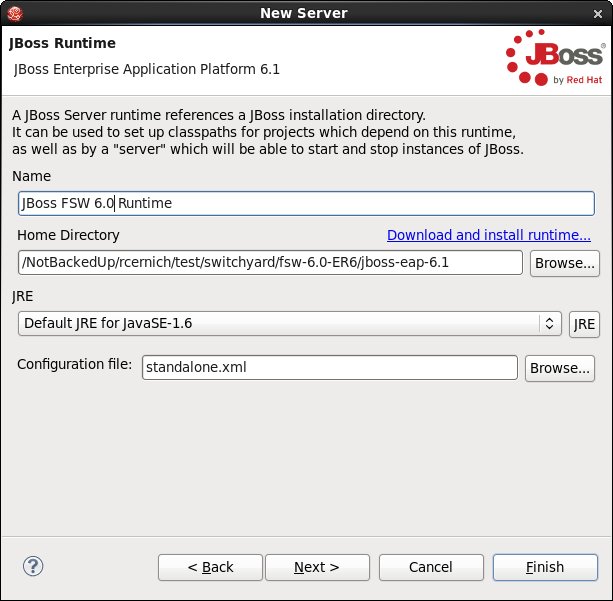
Task: Click the JRE label above the dropdown
Action: click(22, 296)
